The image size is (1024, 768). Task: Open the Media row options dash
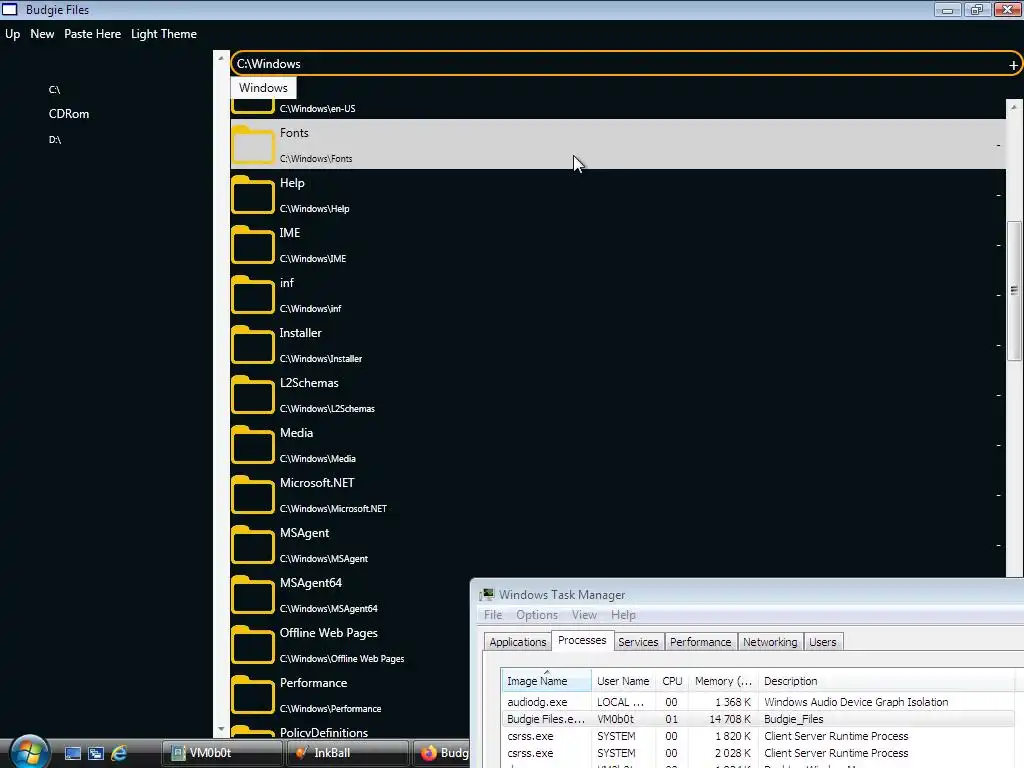click(x=998, y=445)
